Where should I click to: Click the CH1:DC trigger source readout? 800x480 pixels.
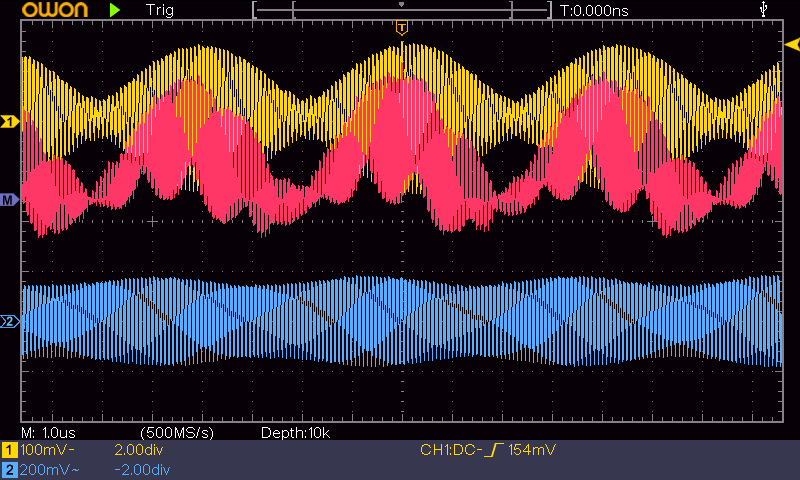[x=450, y=451]
